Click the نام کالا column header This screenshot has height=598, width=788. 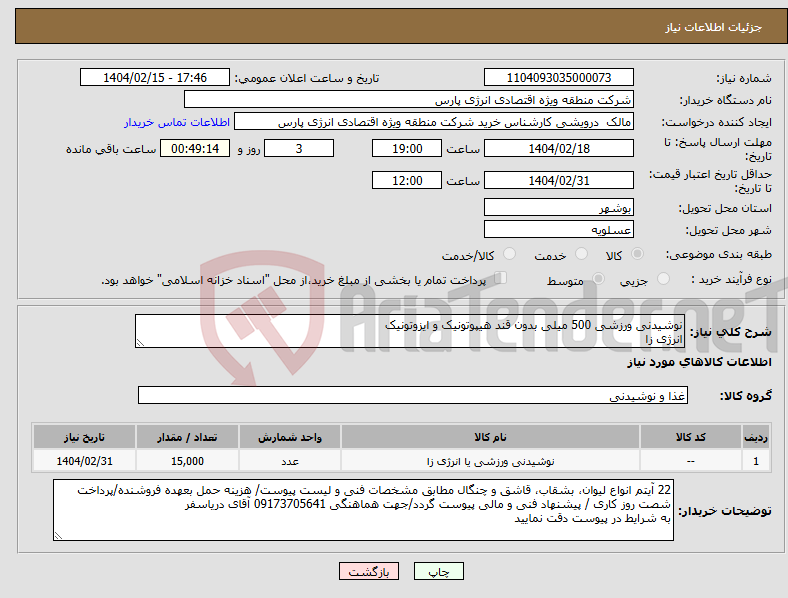490,437
